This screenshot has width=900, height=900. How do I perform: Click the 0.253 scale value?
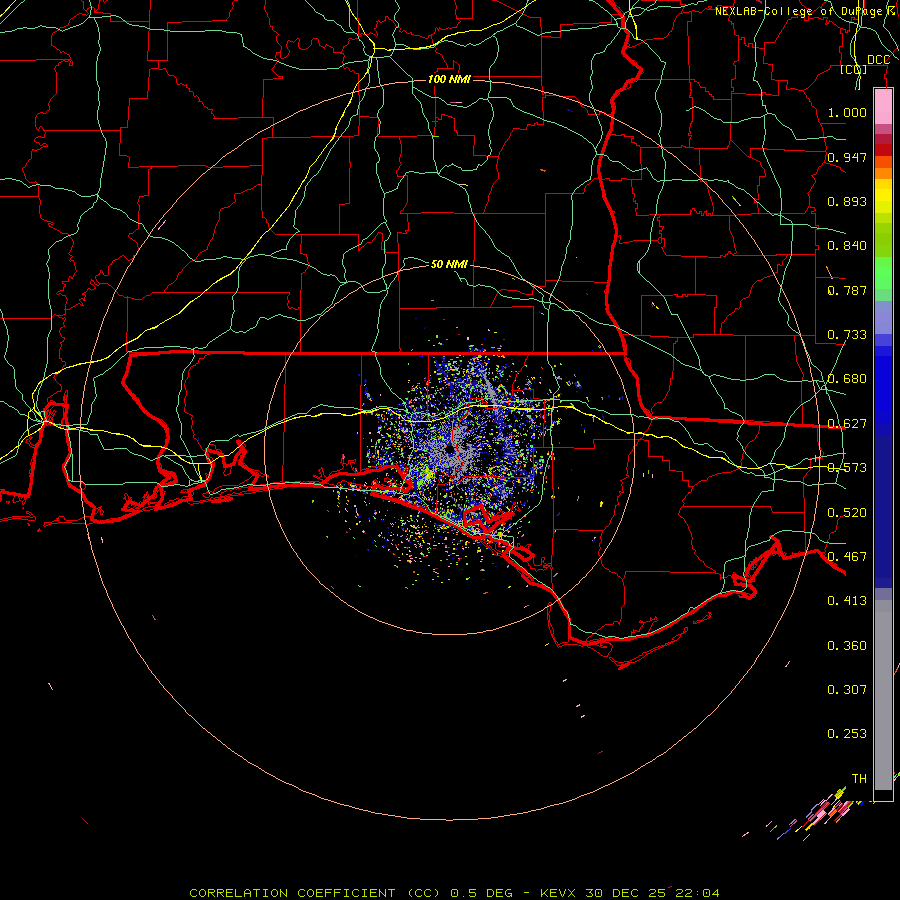[847, 734]
